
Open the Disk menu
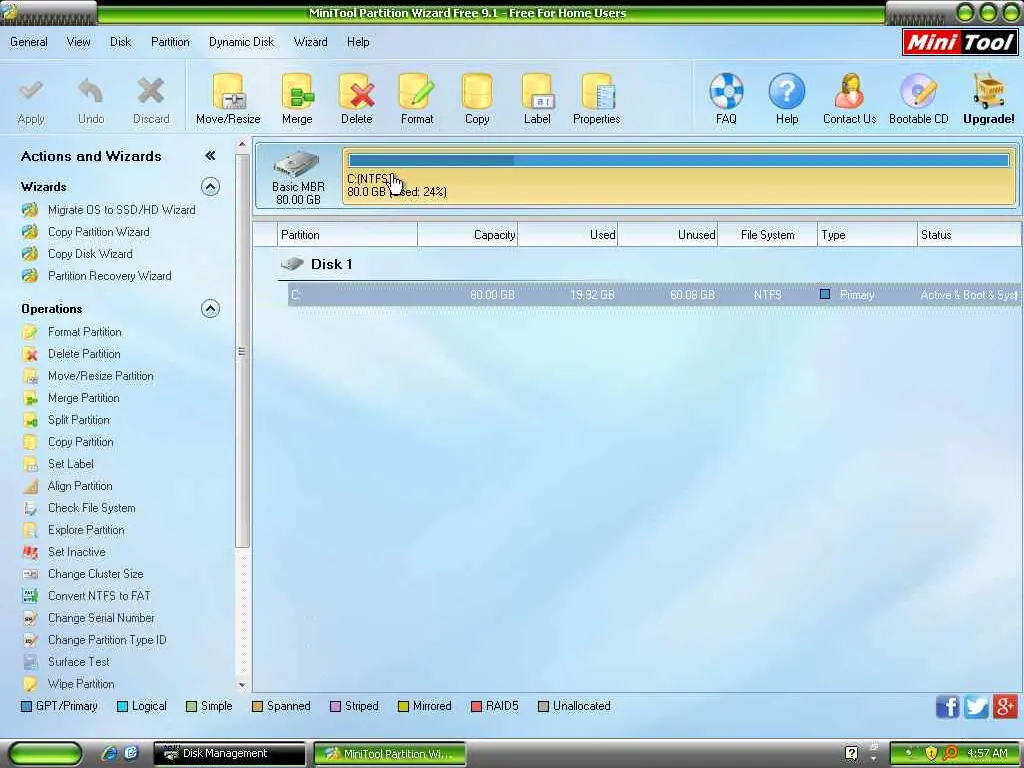[120, 42]
